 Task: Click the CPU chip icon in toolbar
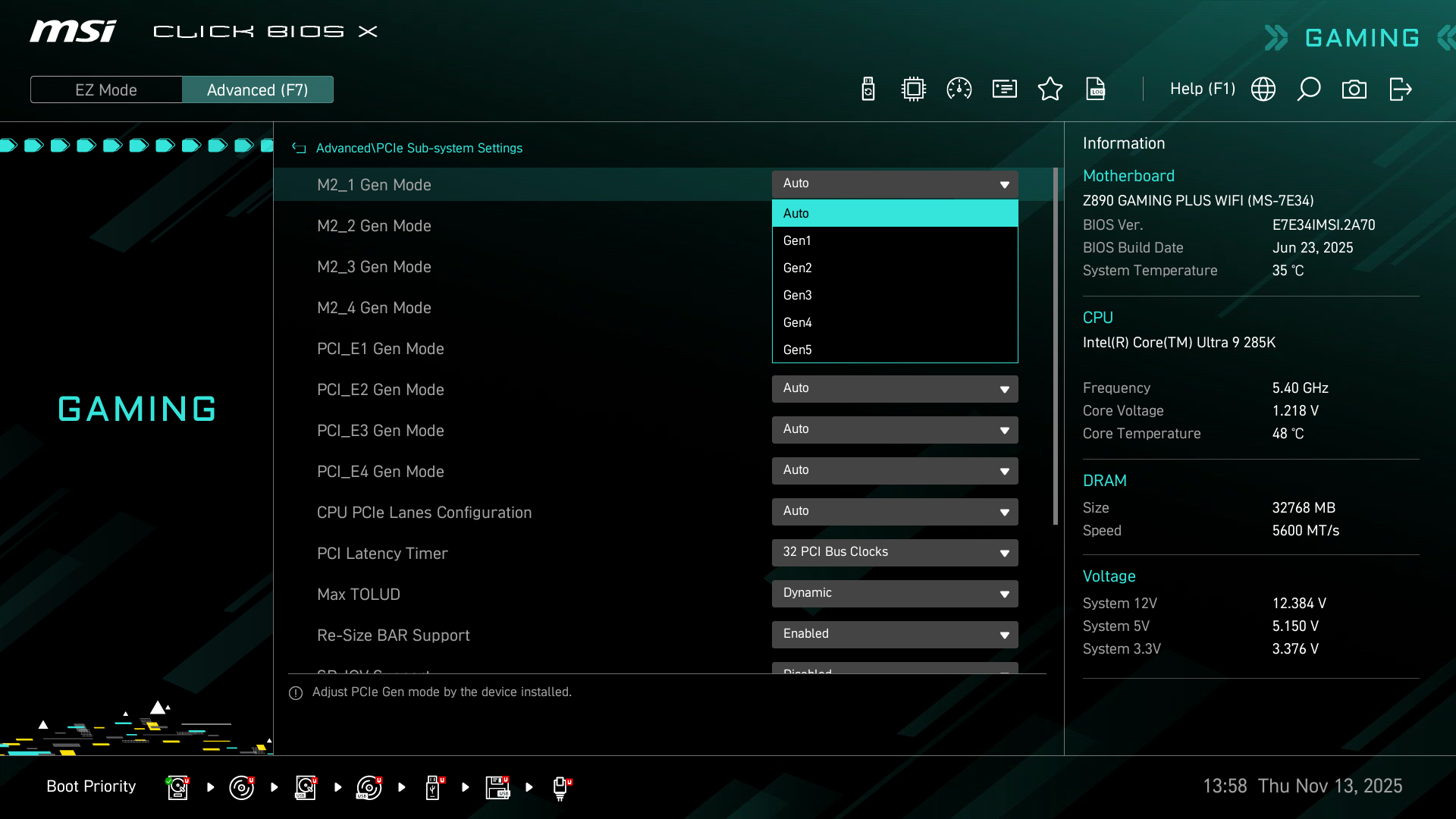pyautogui.click(x=914, y=89)
